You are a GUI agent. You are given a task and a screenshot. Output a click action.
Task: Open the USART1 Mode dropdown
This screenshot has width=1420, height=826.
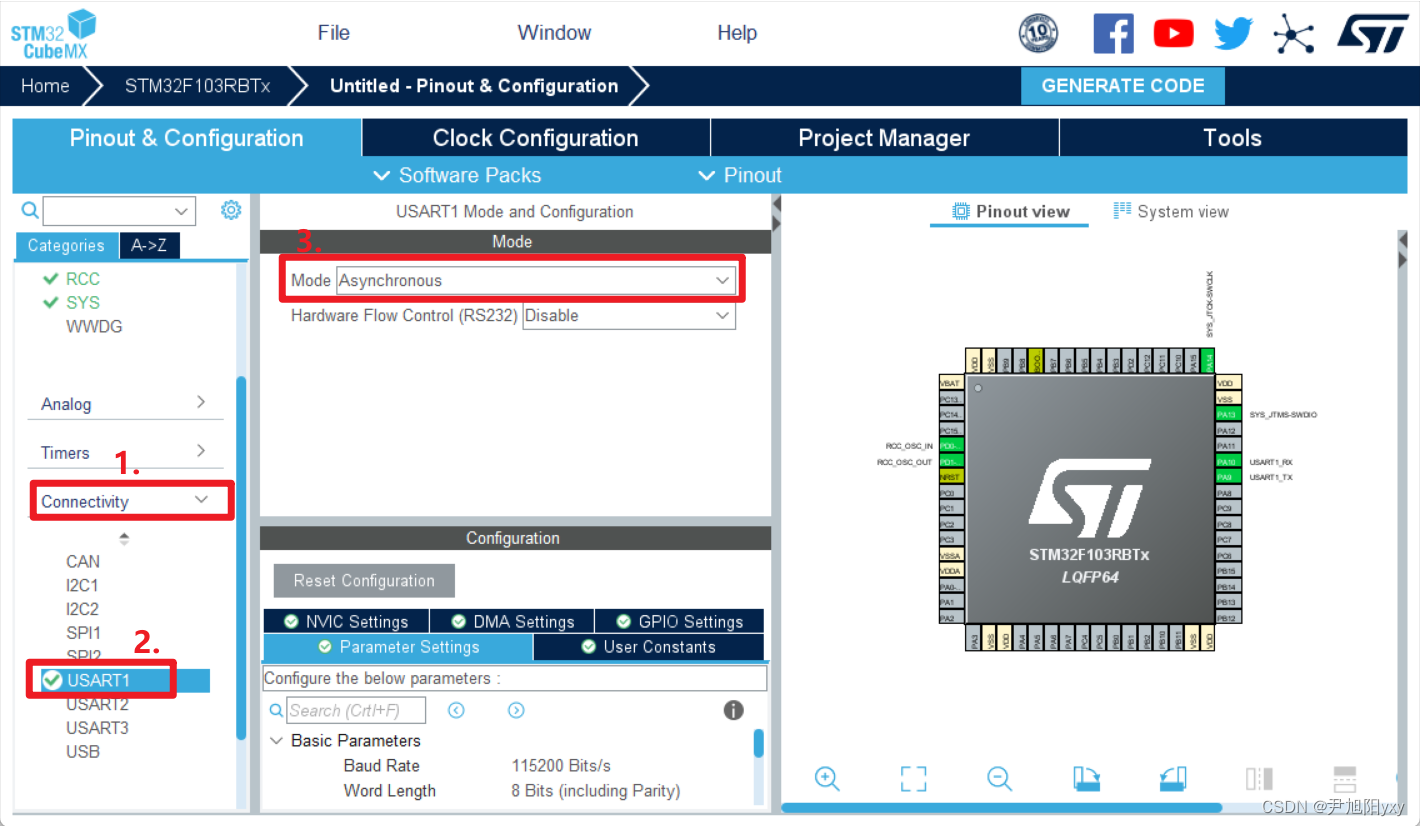(x=535, y=281)
